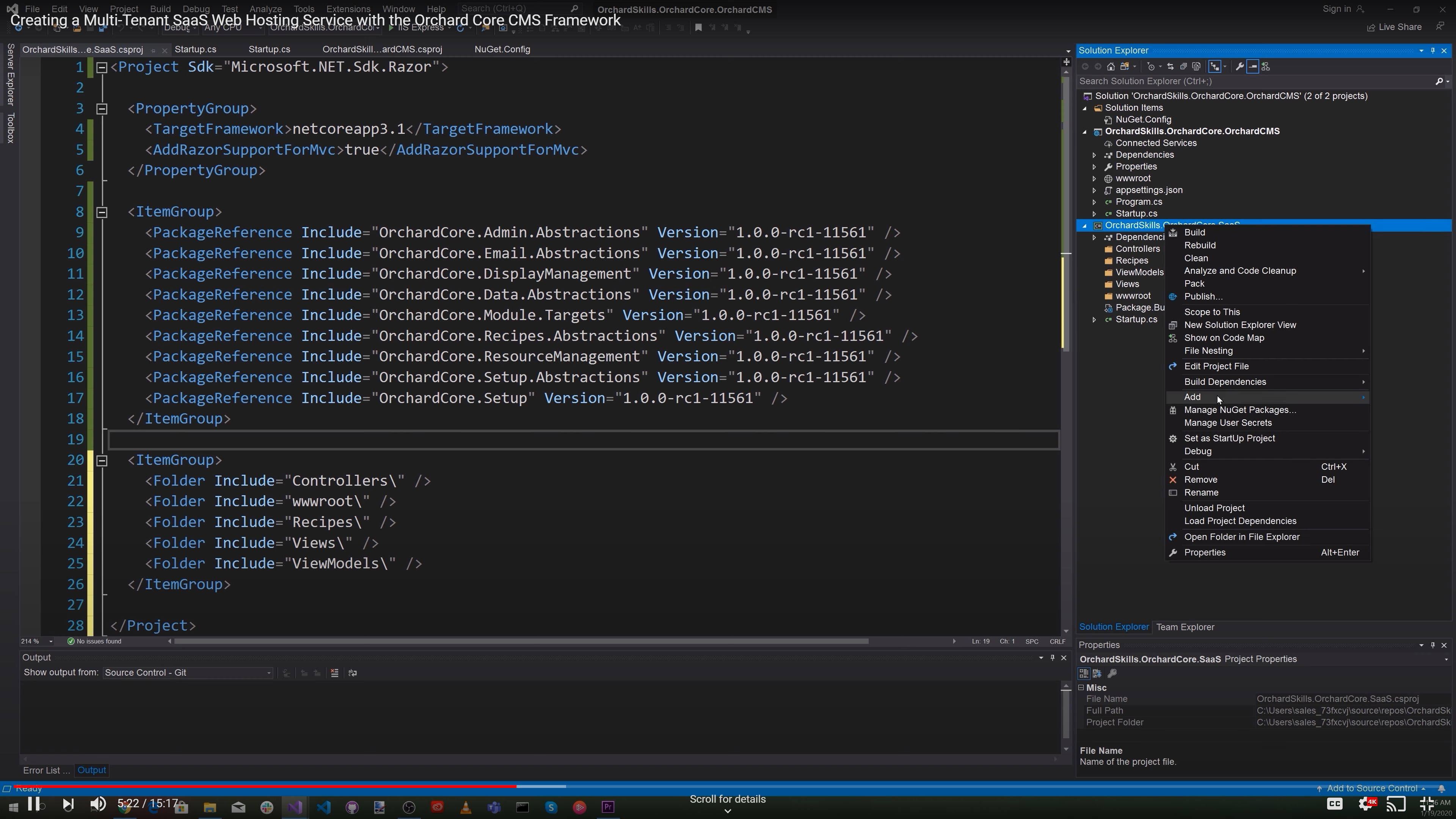The height and width of the screenshot is (819, 1456).
Task: Click Switch Views icon in Solution Explorer
Action: pos(1125,67)
